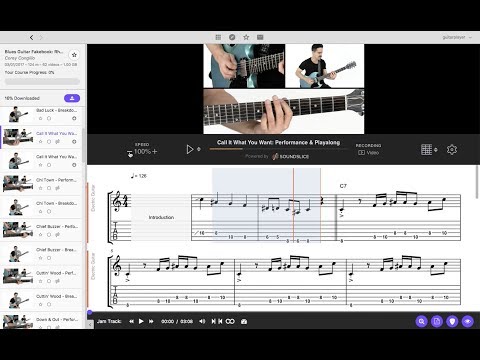Click the Jam Track position handle

click(89, 313)
